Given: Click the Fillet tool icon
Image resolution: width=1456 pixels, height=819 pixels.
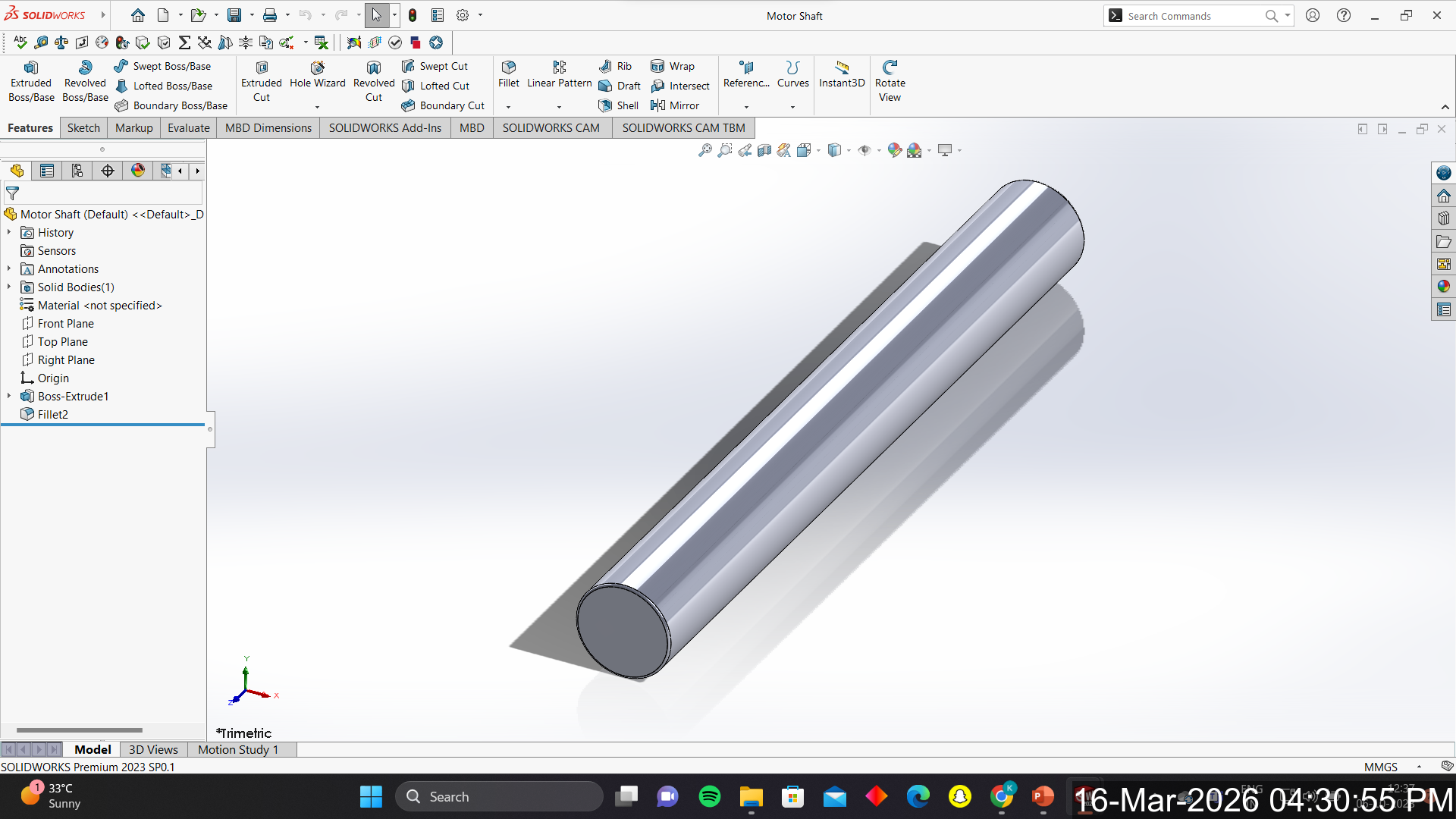Looking at the screenshot, I should pyautogui.click(x=509, y=68).
